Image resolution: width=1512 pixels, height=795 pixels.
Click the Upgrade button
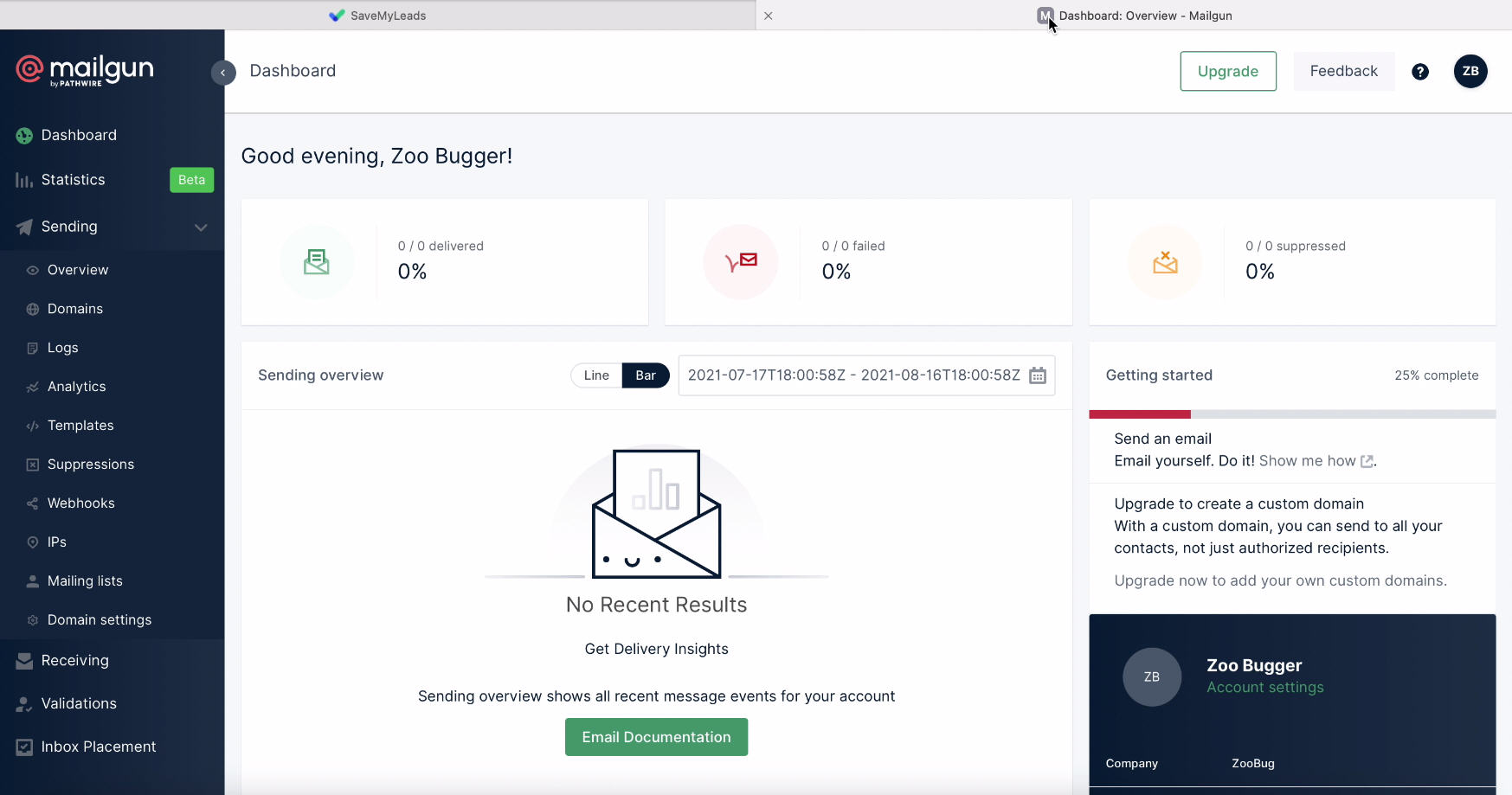1228,72
